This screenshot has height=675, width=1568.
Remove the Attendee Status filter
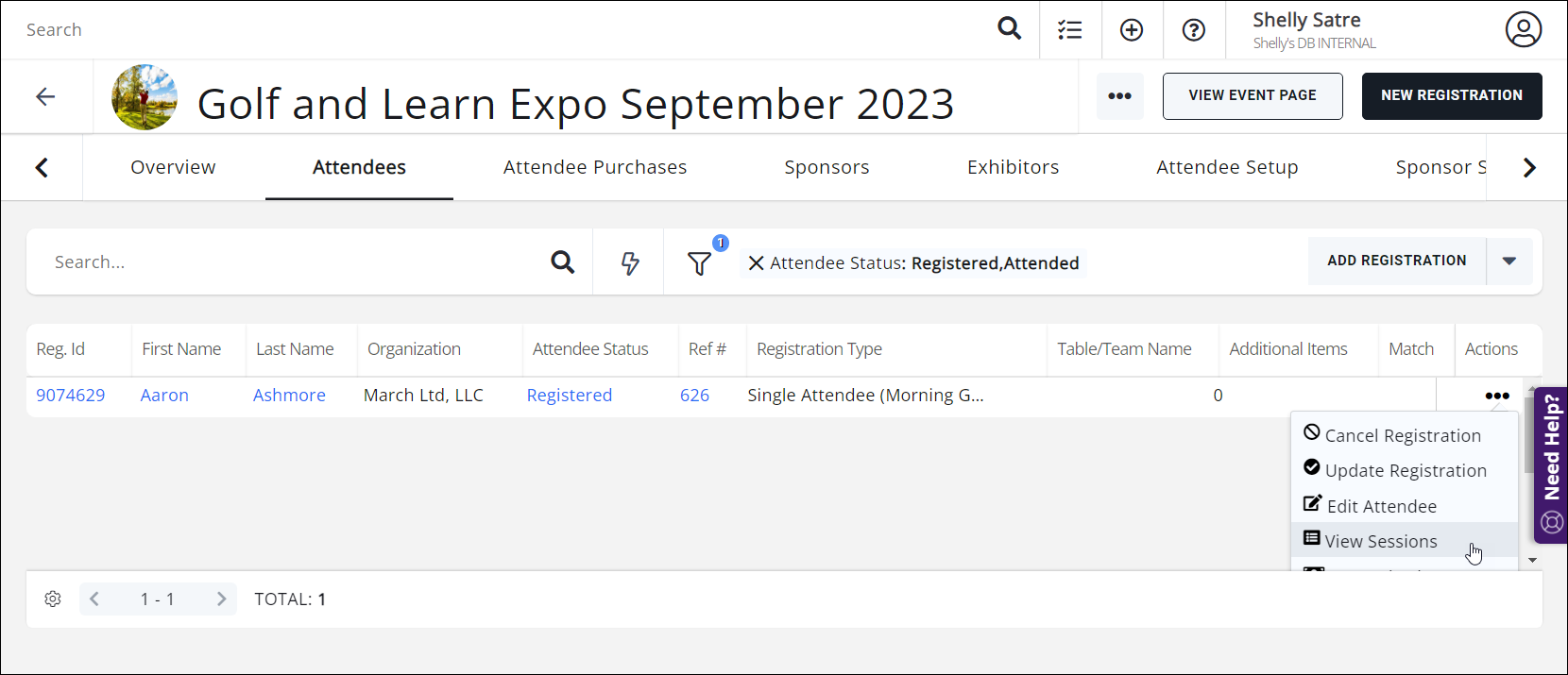tap(756, 263)
